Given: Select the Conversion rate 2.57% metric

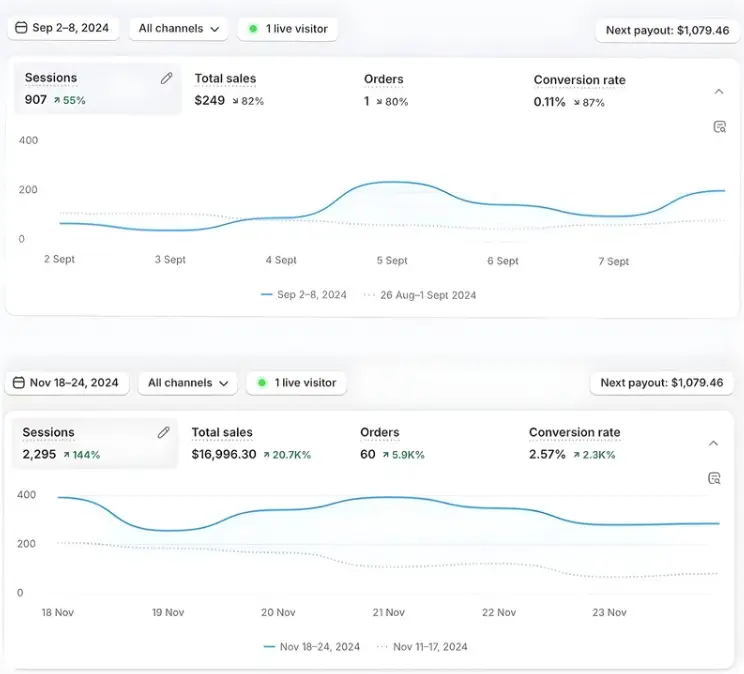Looking at the screenshot, I should click(574, 443).
